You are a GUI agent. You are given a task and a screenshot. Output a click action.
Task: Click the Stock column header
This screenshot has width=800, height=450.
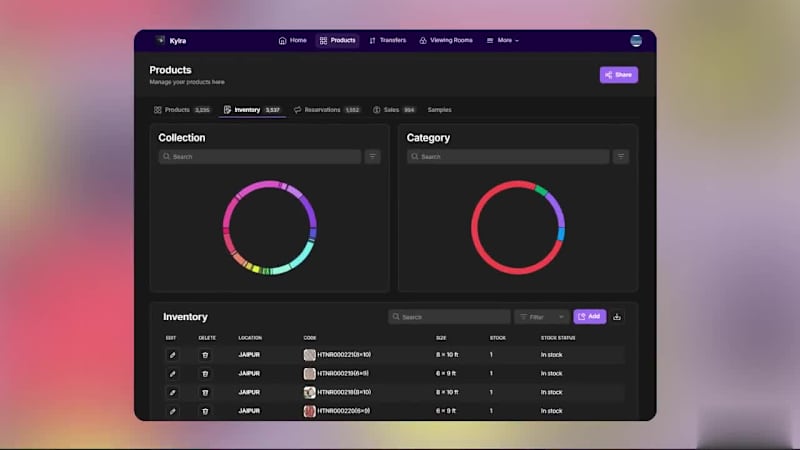tap(498, 338)
